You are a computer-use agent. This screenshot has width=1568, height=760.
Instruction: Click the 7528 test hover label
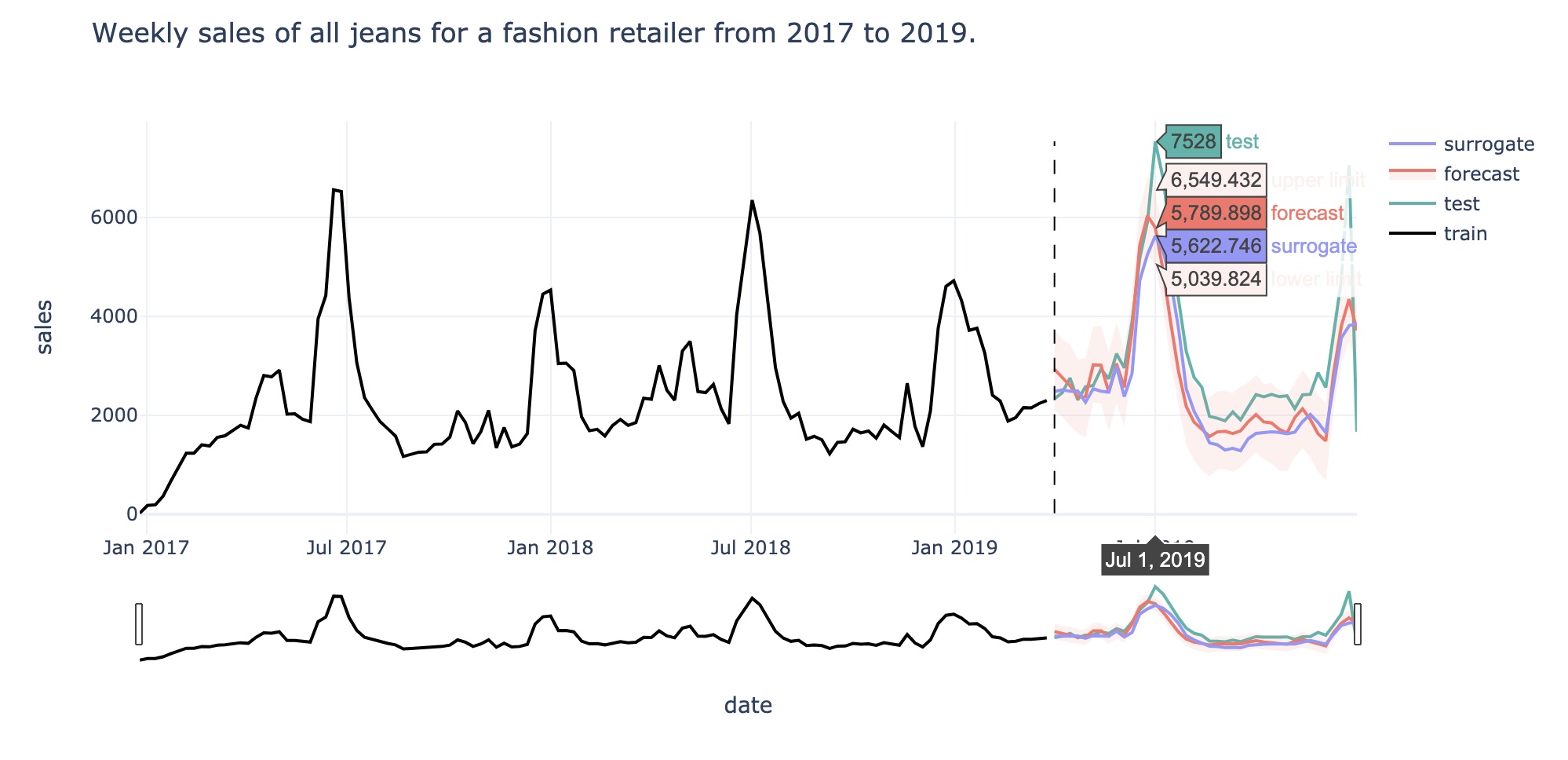point(1193,142)
